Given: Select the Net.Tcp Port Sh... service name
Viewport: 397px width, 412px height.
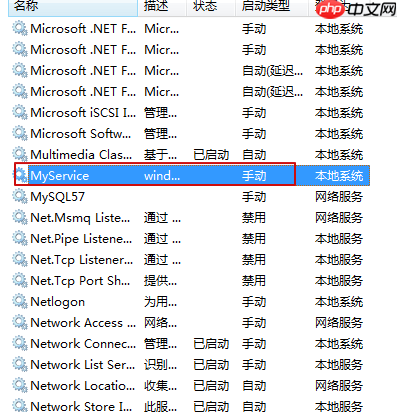Looking at the screenshot, I should click(x=80, y=281).
